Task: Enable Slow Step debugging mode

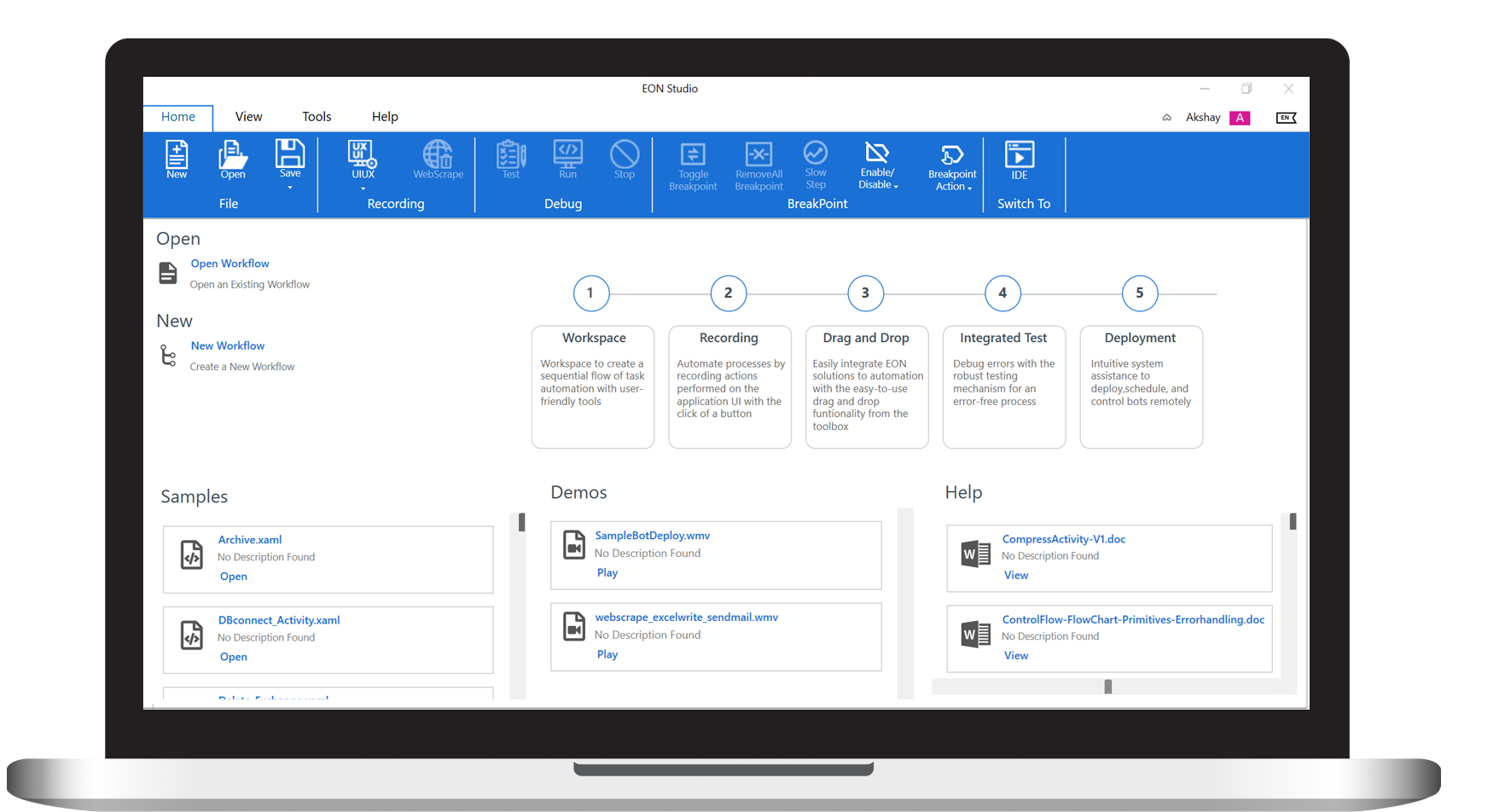Action: [816, 165]
